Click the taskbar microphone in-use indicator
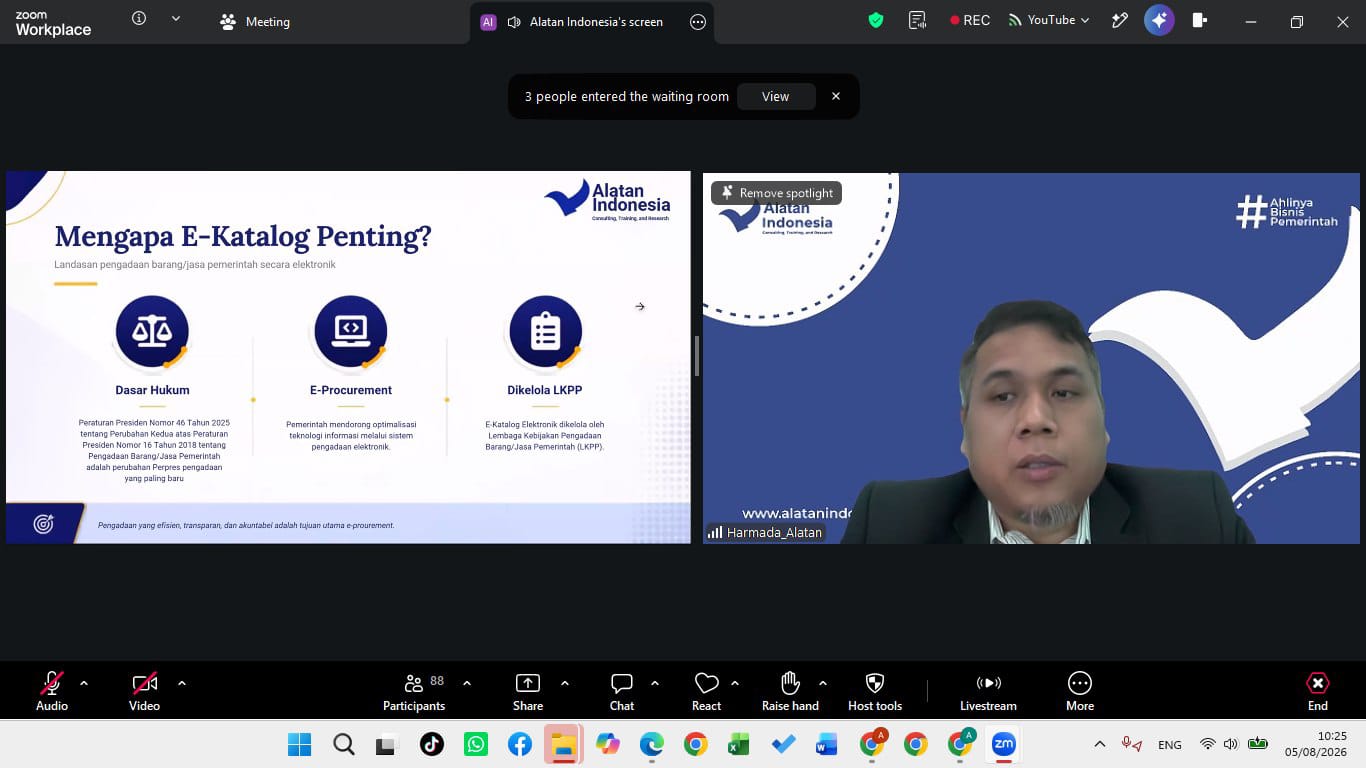 1132,744
